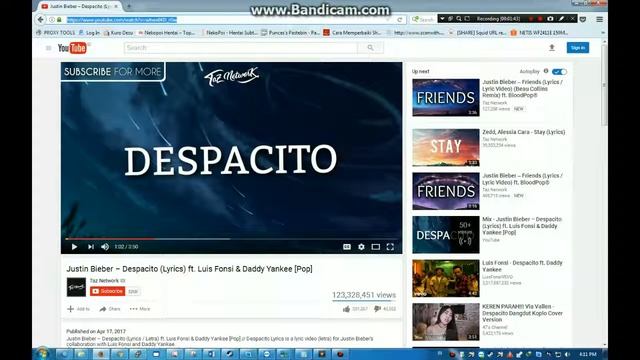Image resolution: width=640 pixels, height=360 pixels.
Task: Open the NETIS WF2411E bookmark
Action: (540, 33)
